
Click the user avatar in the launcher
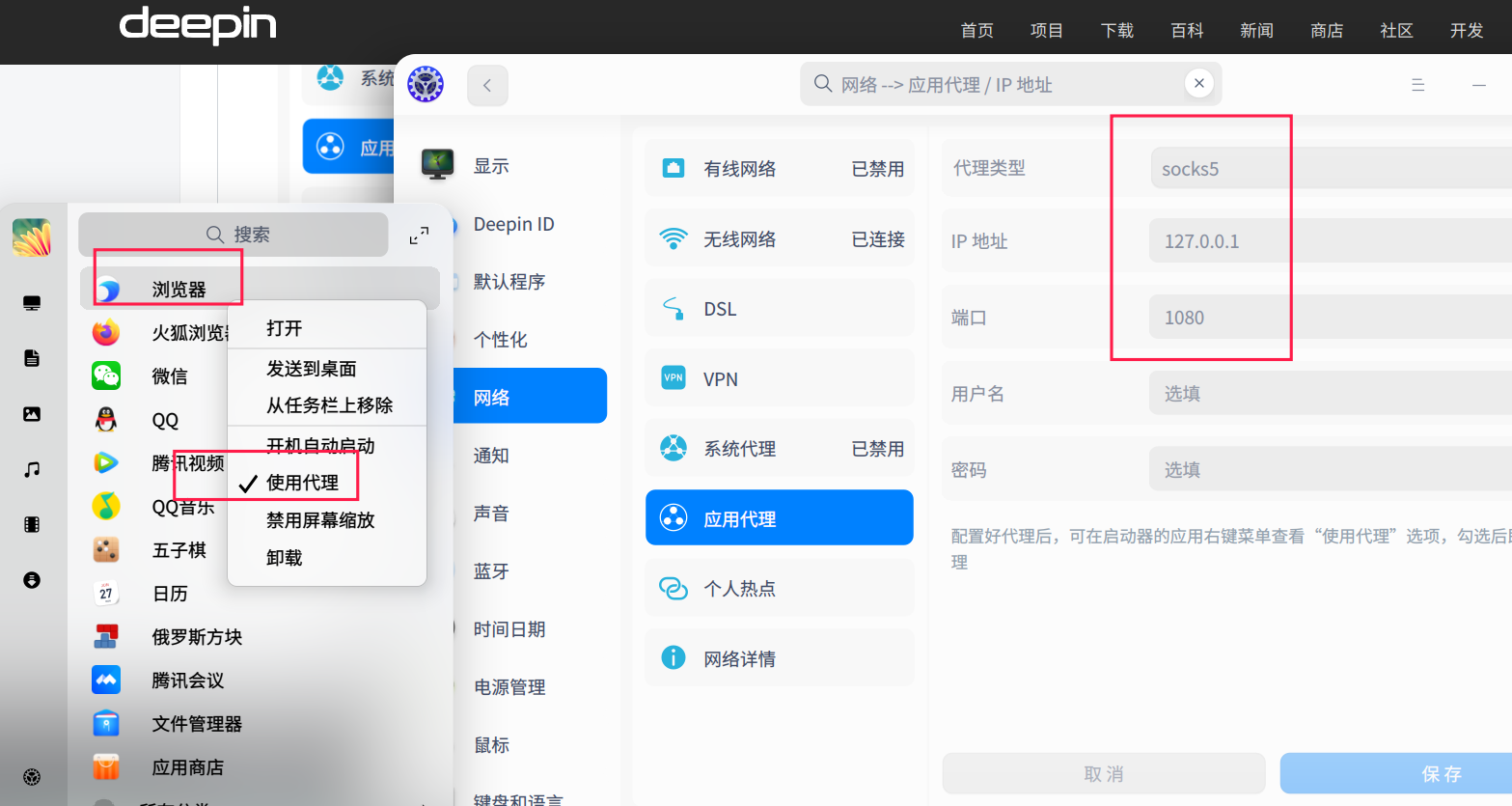coord(32,236)
